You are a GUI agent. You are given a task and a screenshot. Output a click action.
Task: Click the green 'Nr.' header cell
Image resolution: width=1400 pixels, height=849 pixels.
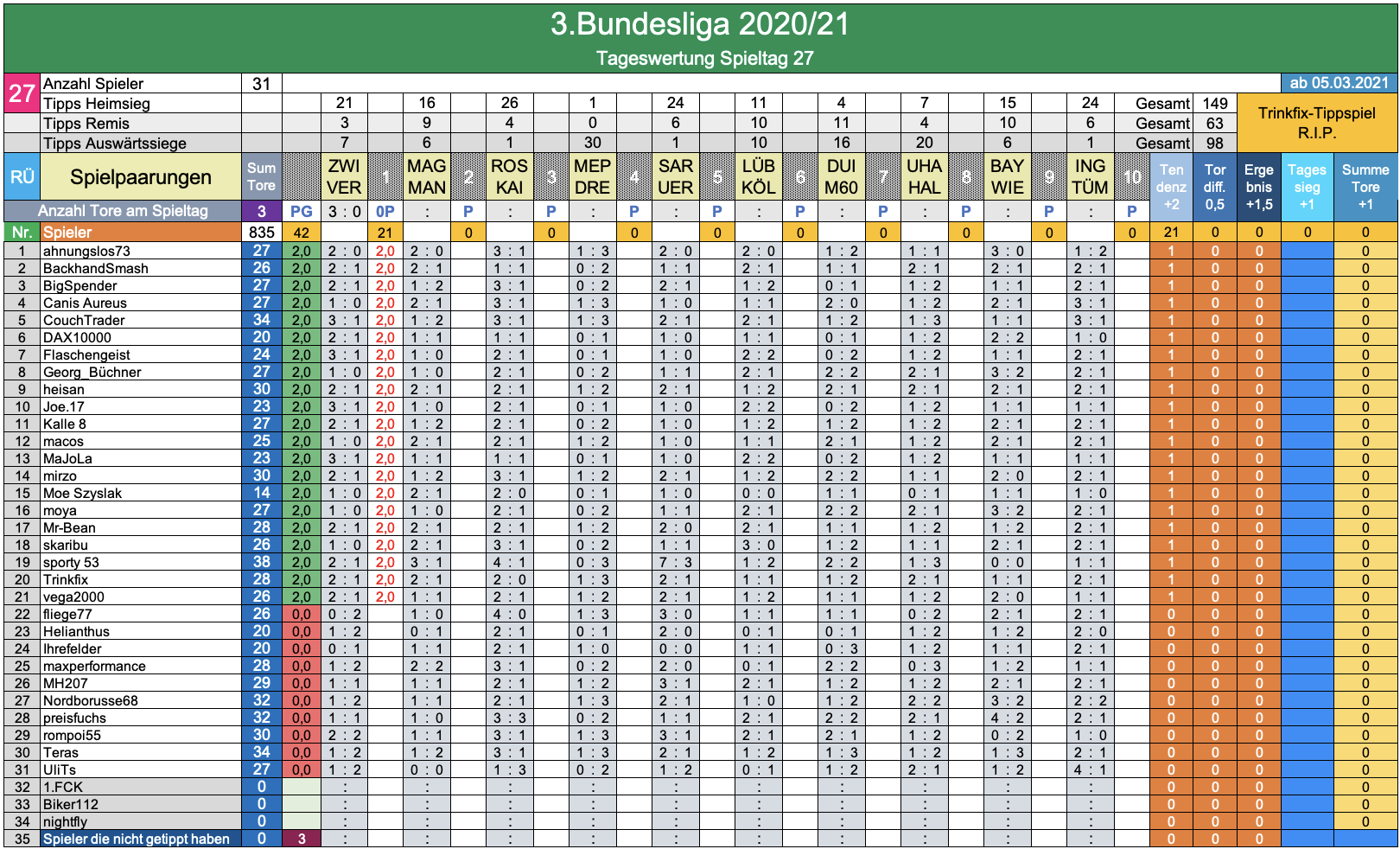click(x=22, y=232)
